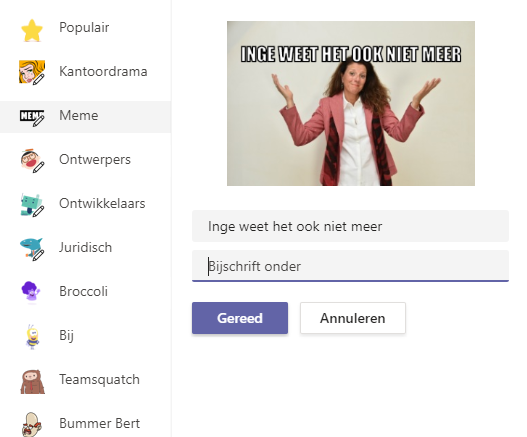The image size is (527, 437).
Task: Click the Gereed button
Action: point(240,318)
